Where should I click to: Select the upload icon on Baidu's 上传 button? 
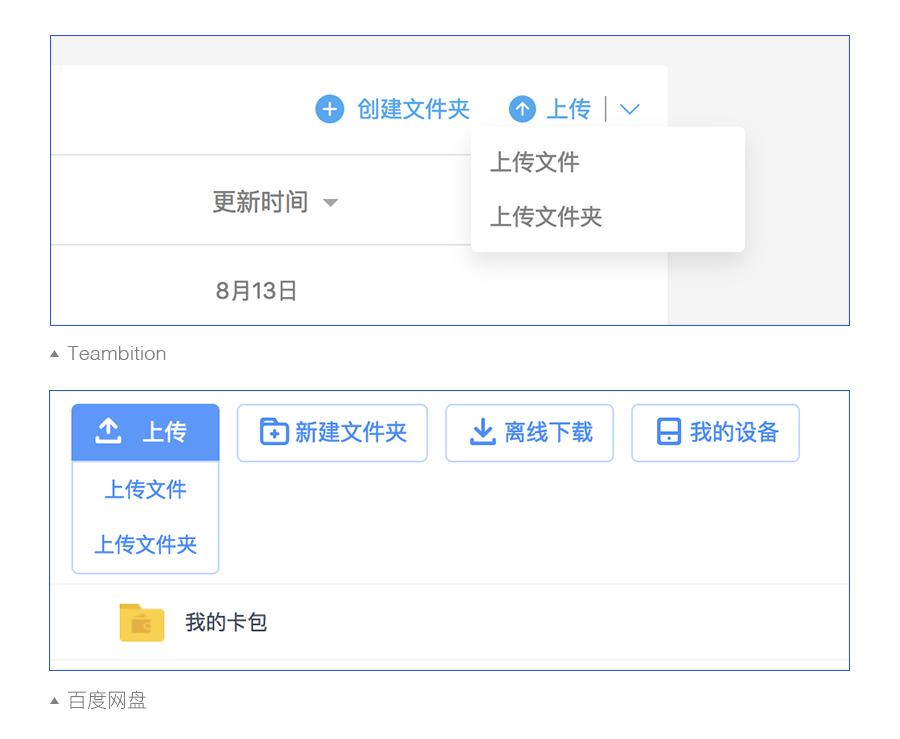(107, 432)
